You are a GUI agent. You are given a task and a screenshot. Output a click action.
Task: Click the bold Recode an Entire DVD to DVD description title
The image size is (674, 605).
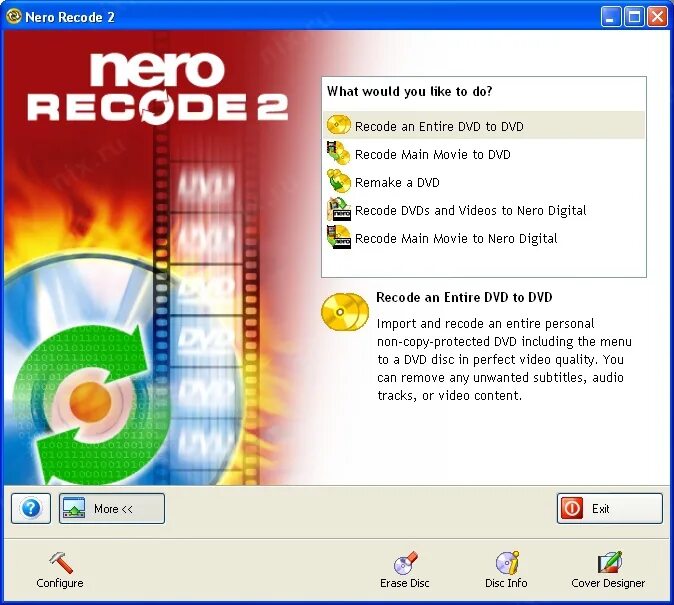[x=464, y=297]
